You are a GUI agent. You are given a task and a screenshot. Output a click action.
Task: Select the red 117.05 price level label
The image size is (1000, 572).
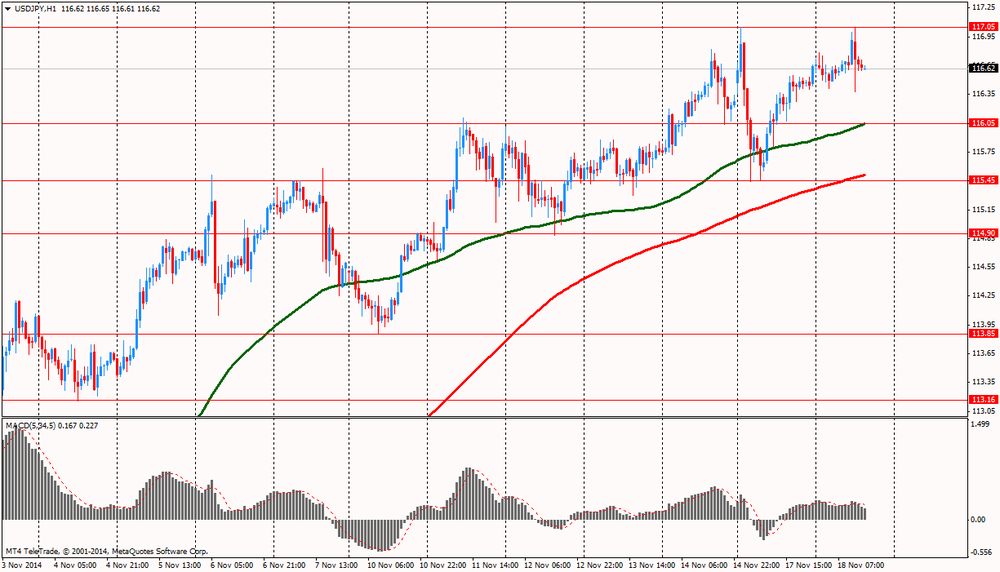(x=983, y=27)
